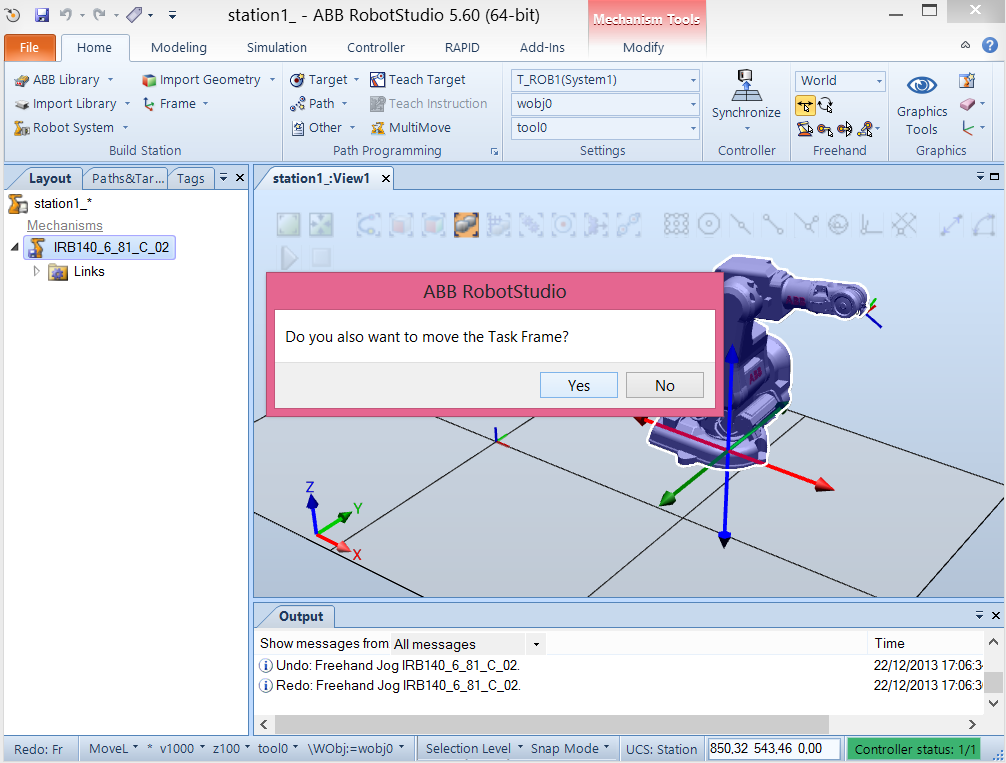Image resolution: width=1006 pixels, height=763 pixels.
Task: Open the RAPID ribbon tab
Action: [x=462, y=47]
